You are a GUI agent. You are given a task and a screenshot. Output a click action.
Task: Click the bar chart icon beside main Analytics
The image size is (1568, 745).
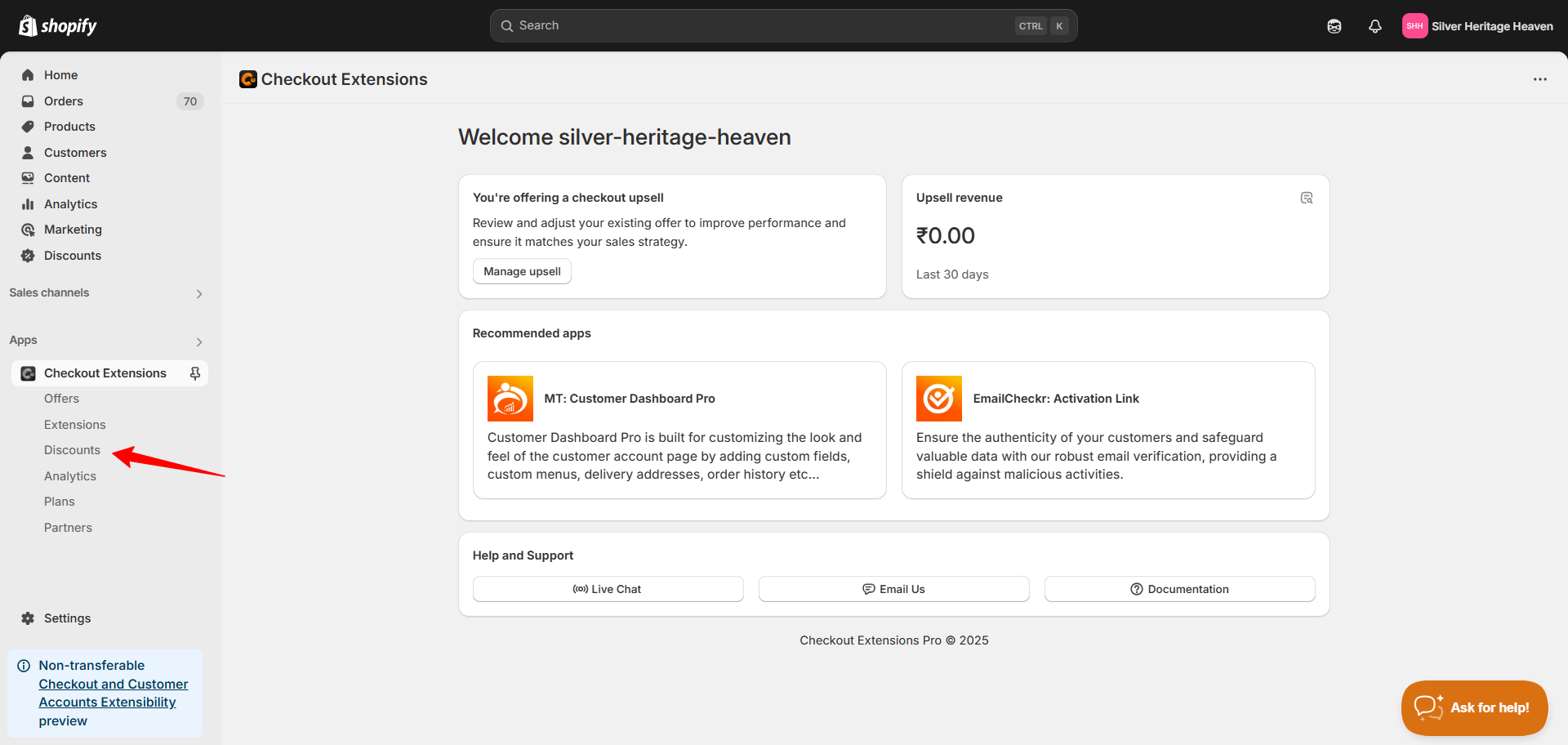point(28,204)
